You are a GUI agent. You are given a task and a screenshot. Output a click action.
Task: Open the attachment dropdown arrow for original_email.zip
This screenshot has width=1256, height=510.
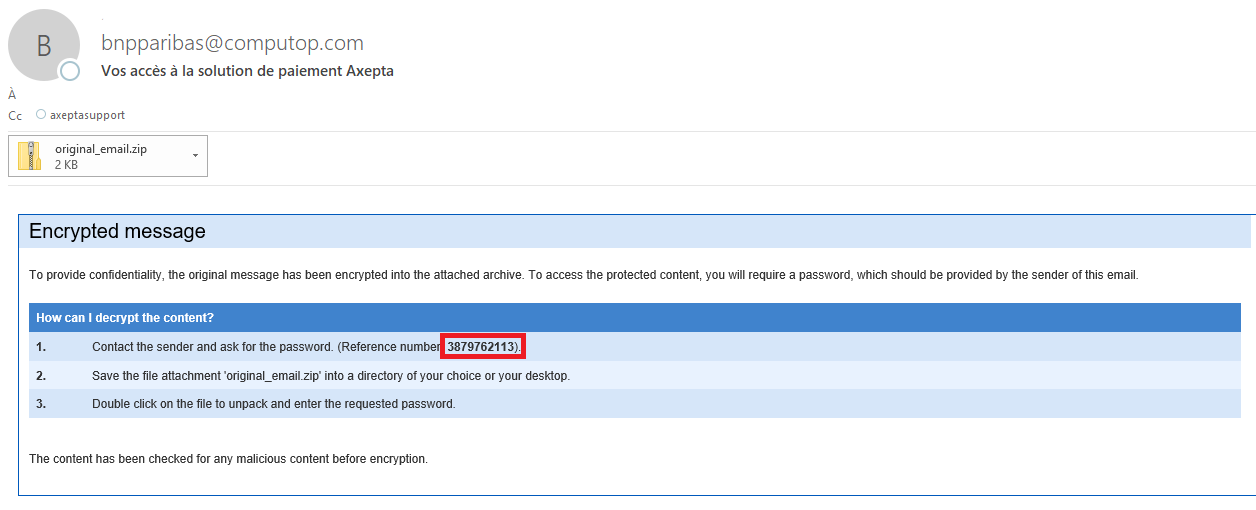tap(195, 155)
